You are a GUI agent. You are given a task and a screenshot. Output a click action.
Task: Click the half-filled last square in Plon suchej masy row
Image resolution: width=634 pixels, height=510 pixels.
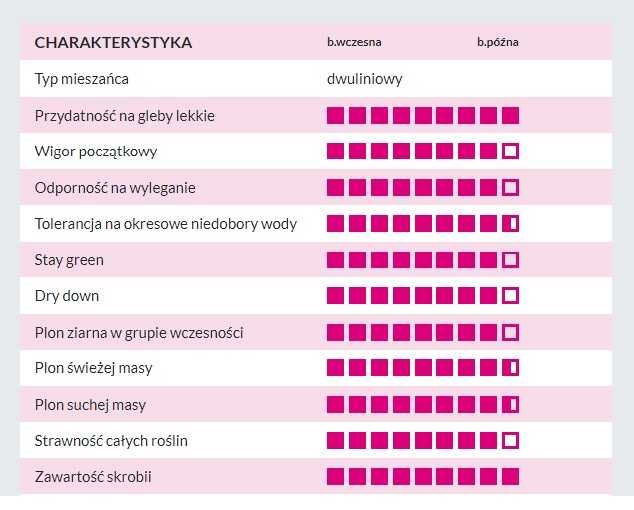[x=511, y=404]
